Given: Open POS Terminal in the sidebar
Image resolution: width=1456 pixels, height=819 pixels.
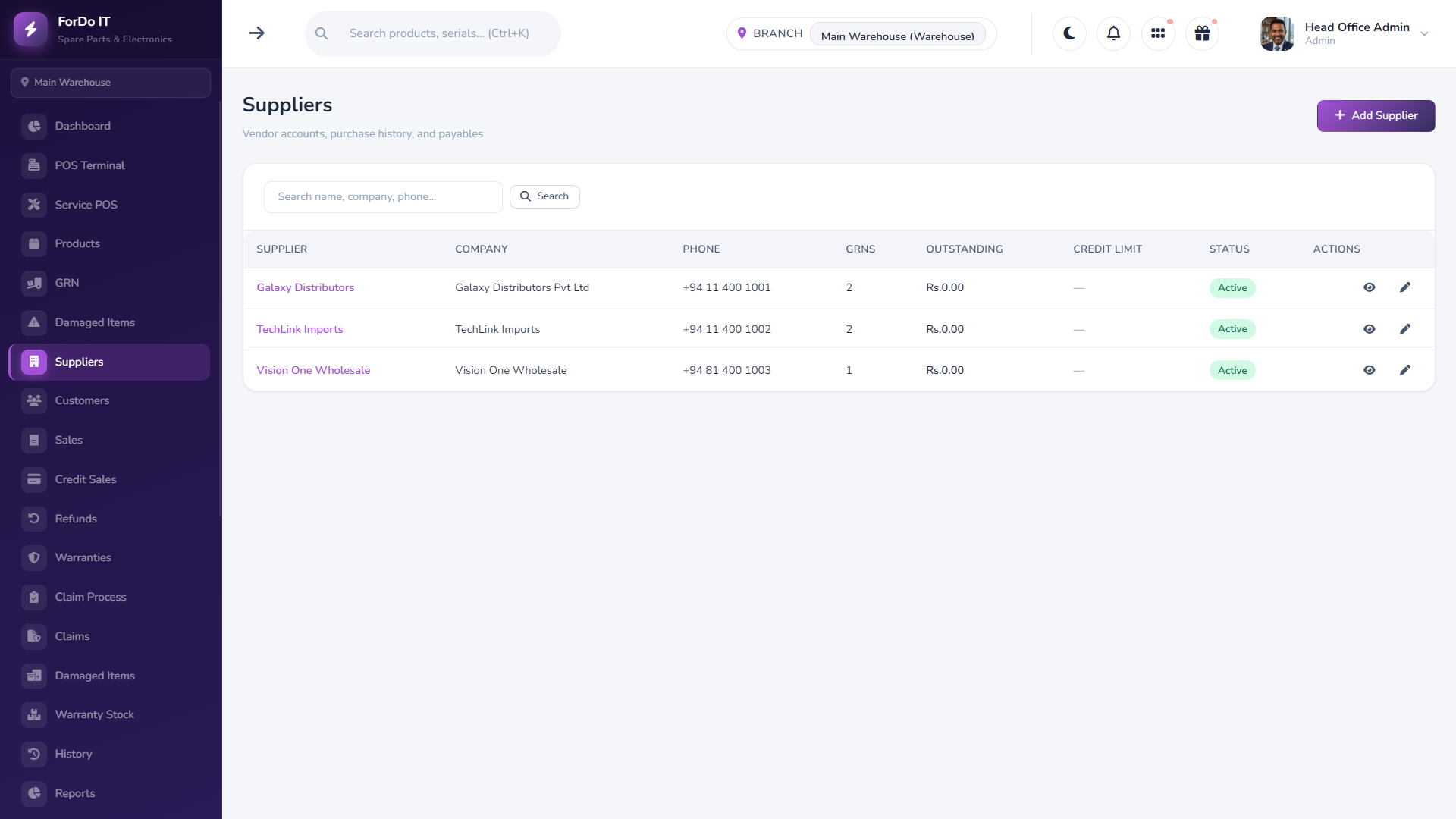Looking at the screenshot, I should 109,165.
